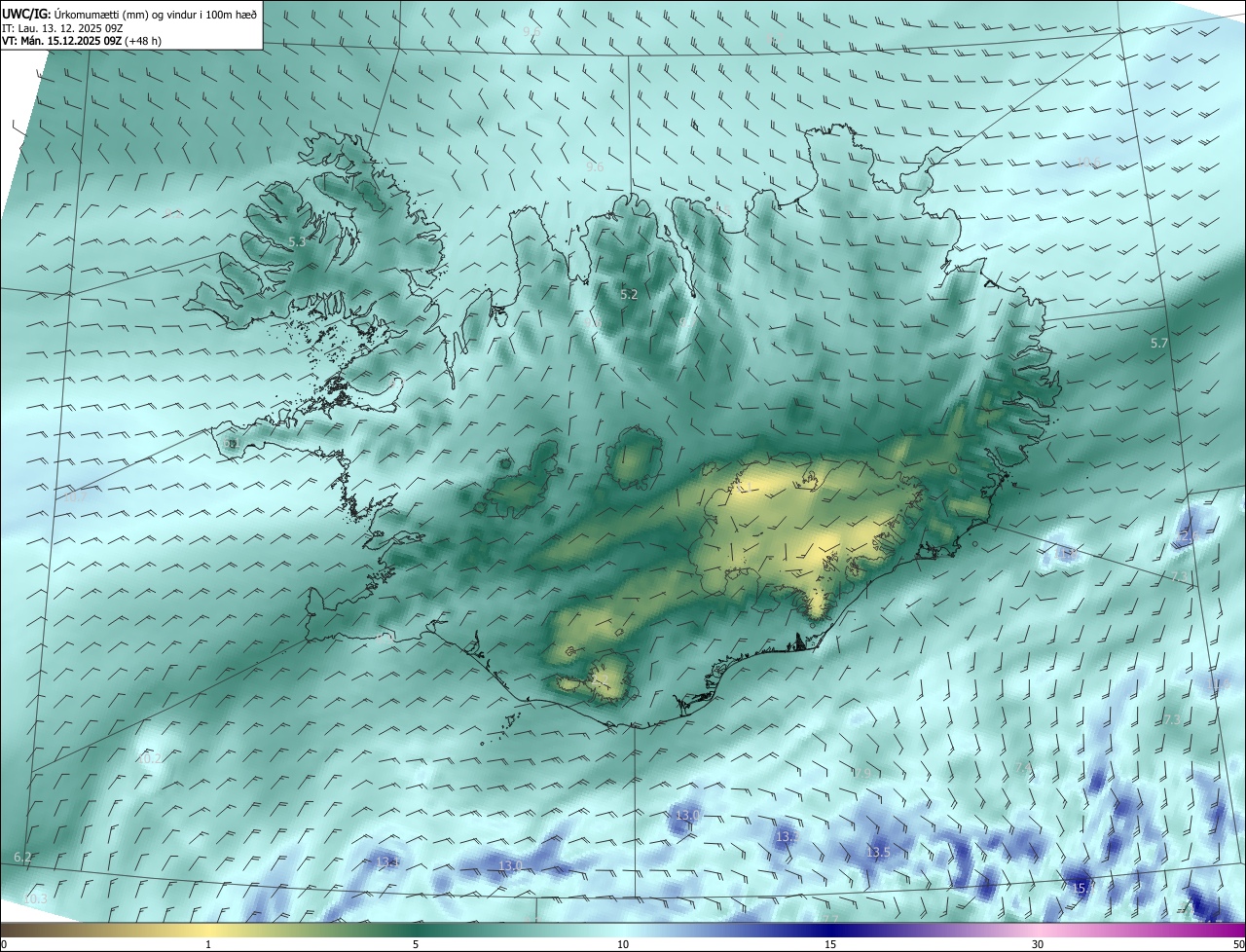Viewport: 1246px width, 952px height.
Task: Click the '5.3' value over the Westfjords
Action: 297,241
